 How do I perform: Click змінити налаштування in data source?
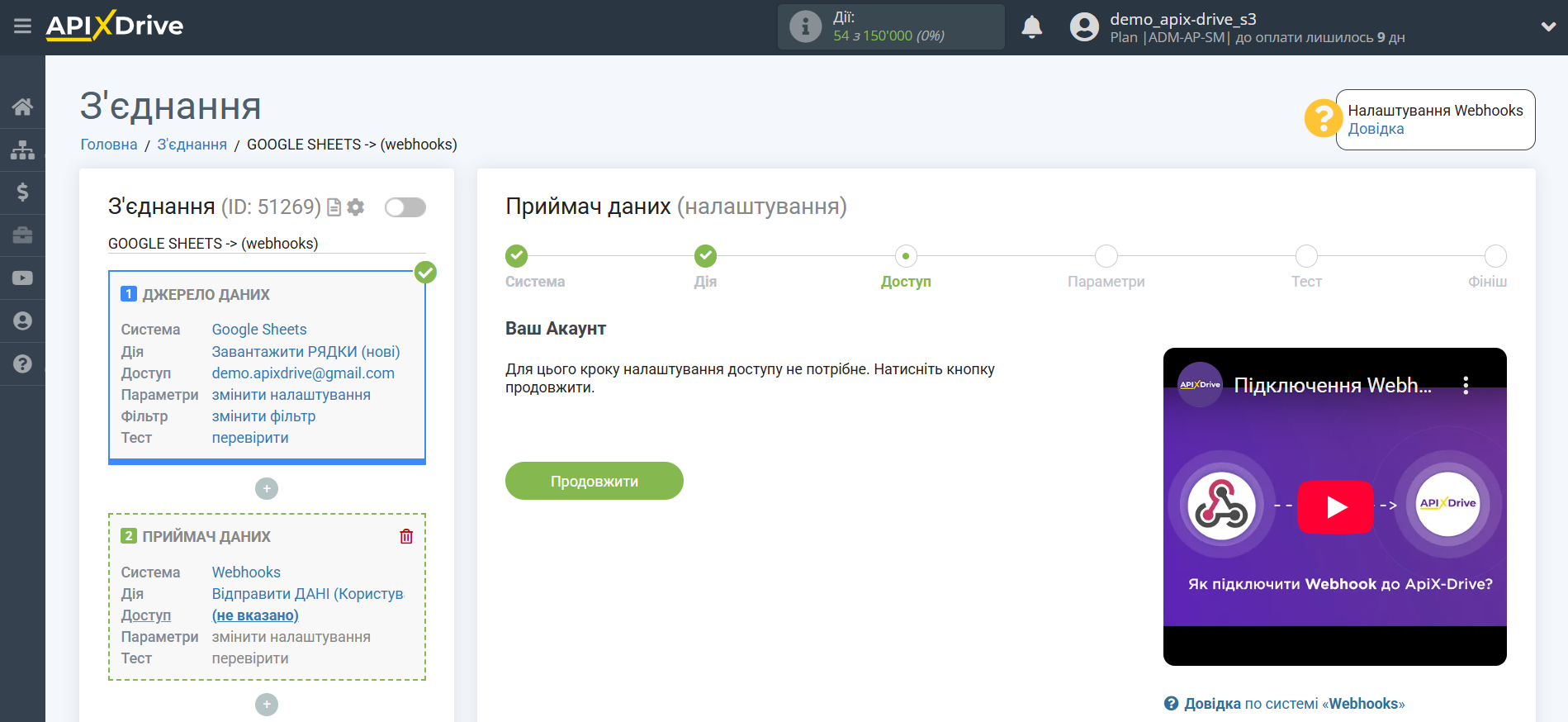pos(291,395)
